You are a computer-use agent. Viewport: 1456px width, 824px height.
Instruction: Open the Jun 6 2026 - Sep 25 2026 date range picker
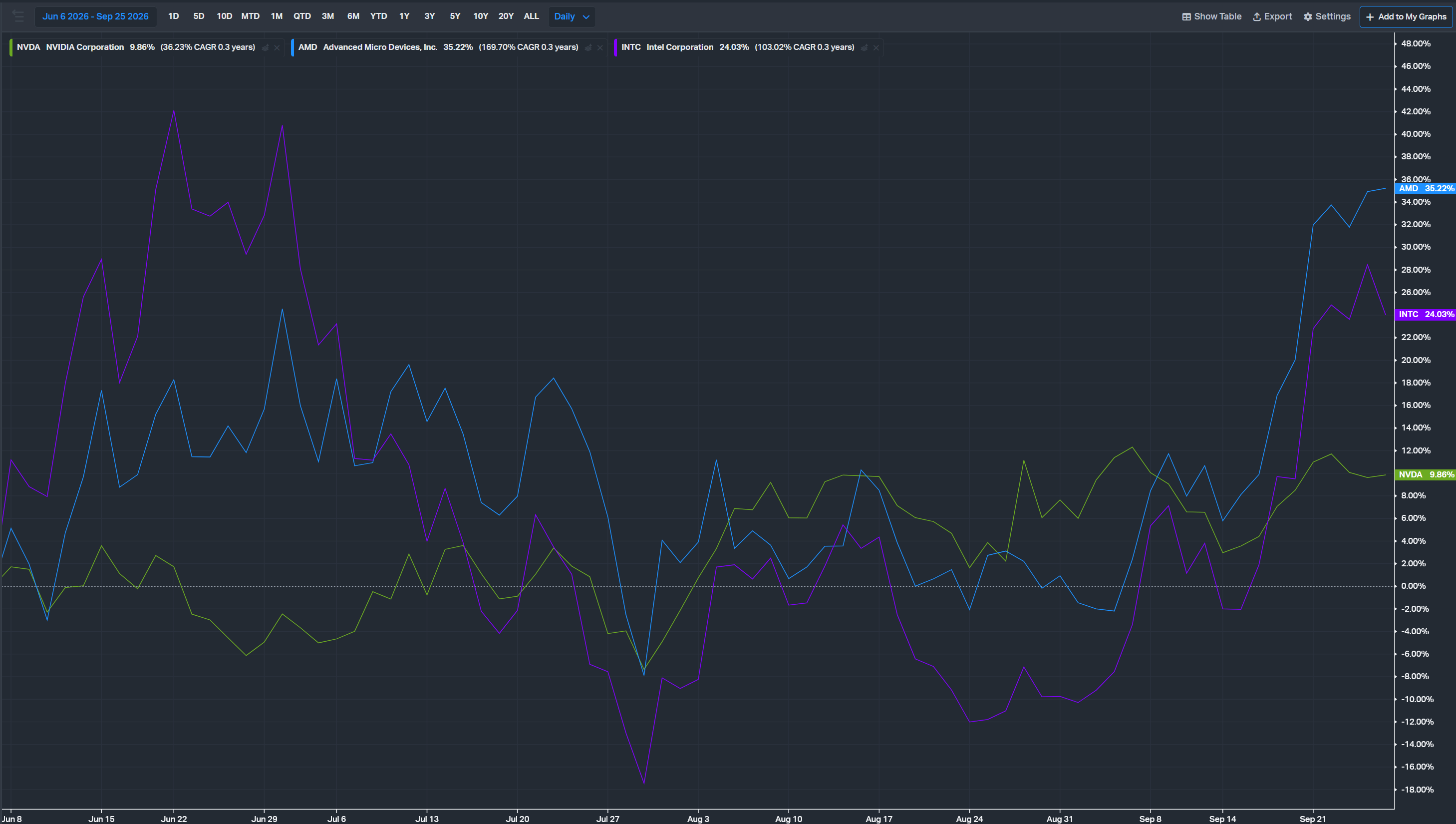(96, 16)
